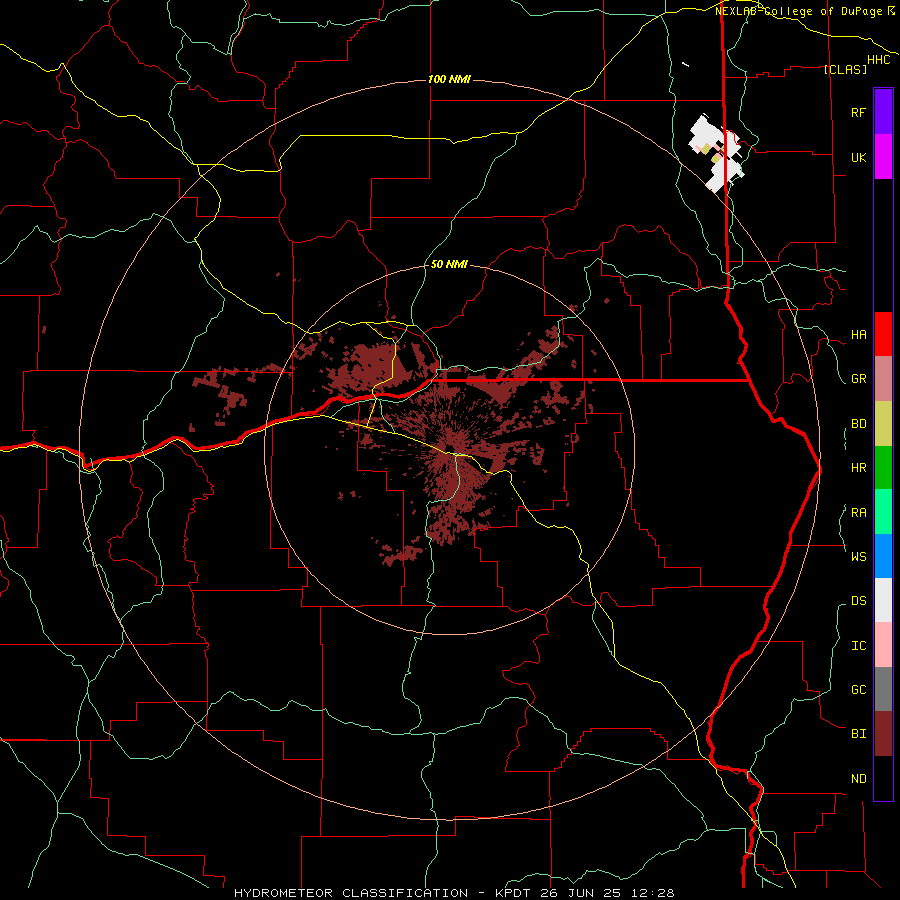Click the HYDROMETEOR CLASSIFICATION title text
The image size is (900, 900).
tap(351, 893)
